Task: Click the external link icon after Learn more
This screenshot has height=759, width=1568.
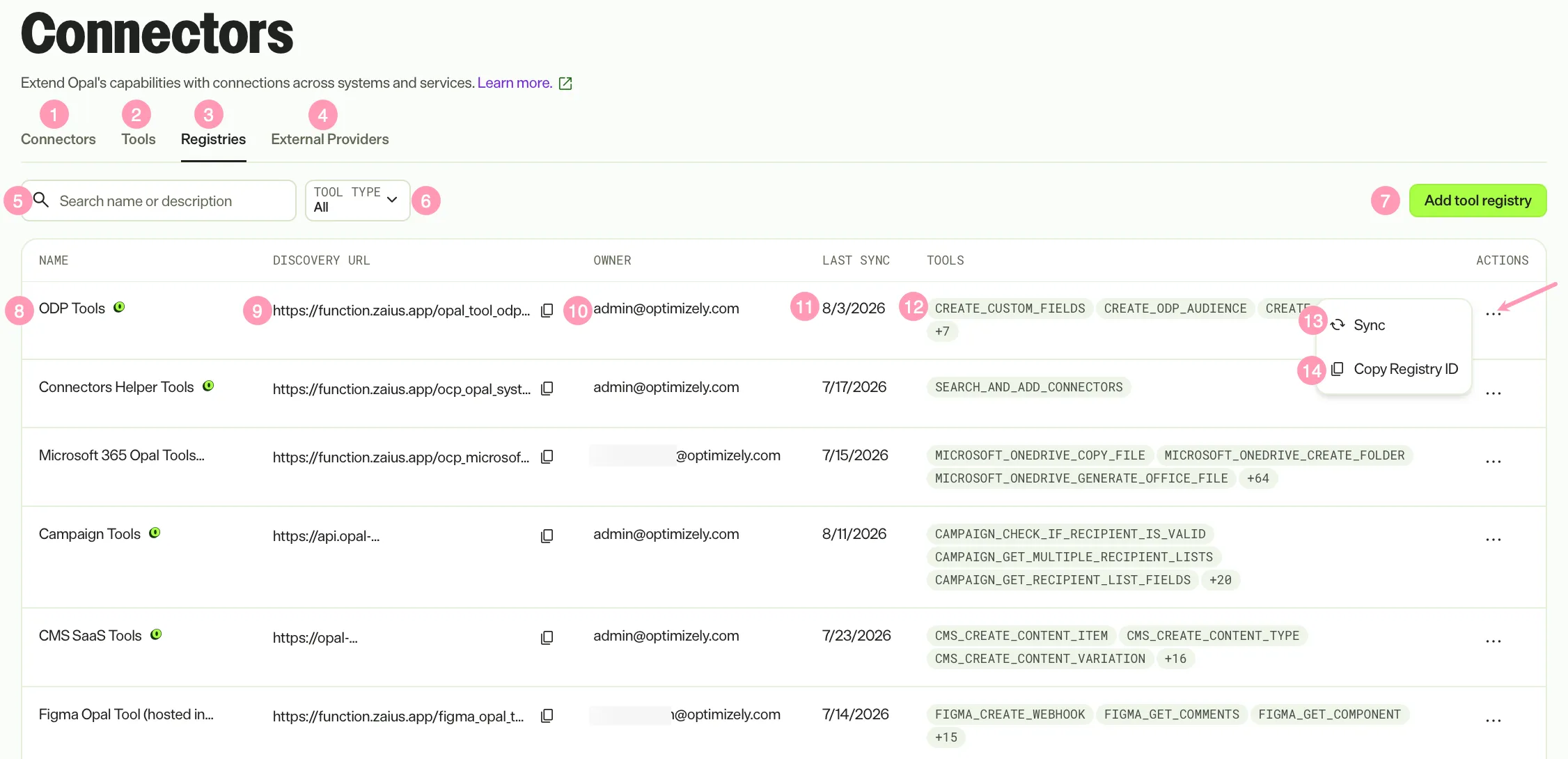Action: [x=565, y=84]
